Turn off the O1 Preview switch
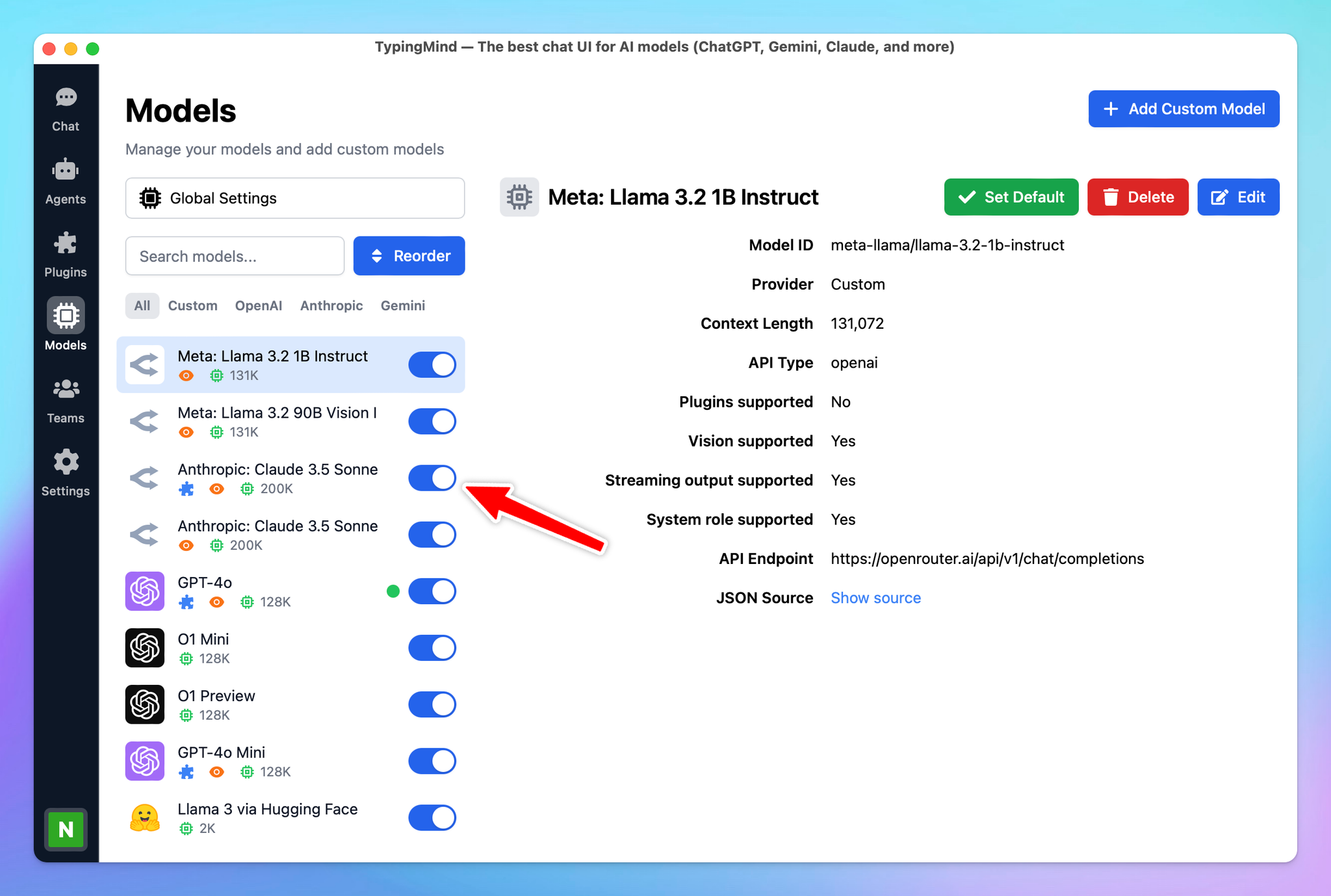The image size is (1331, 896). [432, 704]
